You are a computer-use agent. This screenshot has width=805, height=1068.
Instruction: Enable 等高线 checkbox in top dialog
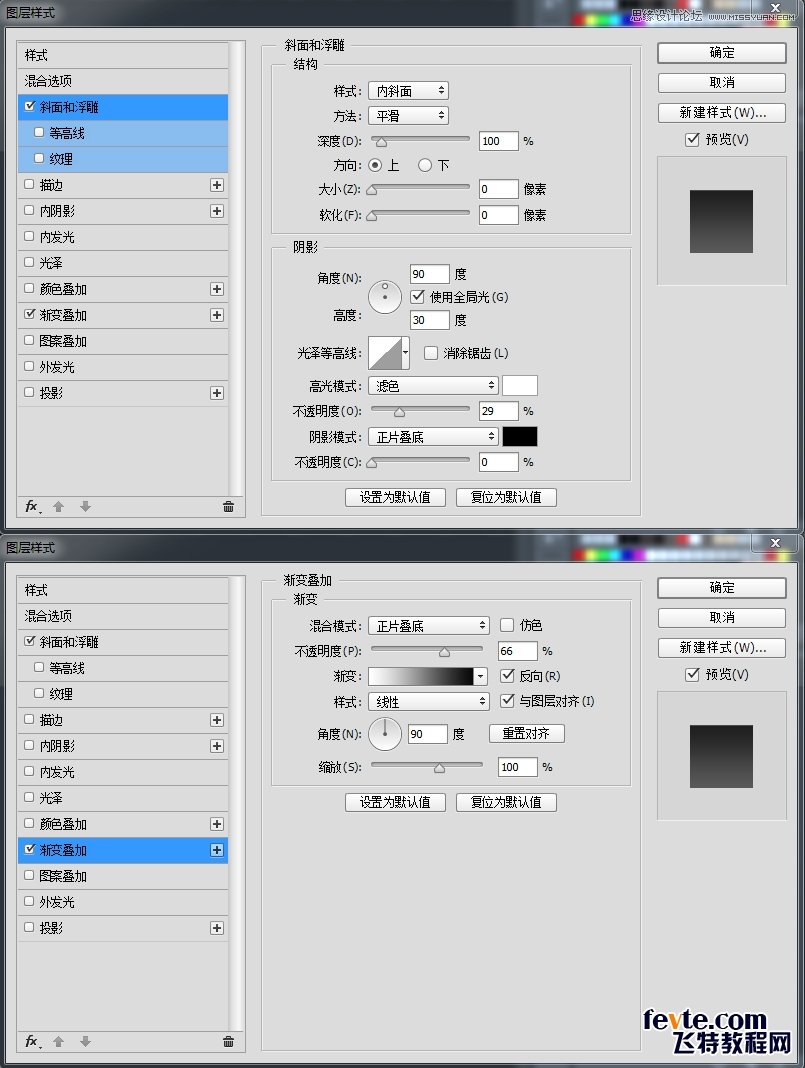pos(39,133)
